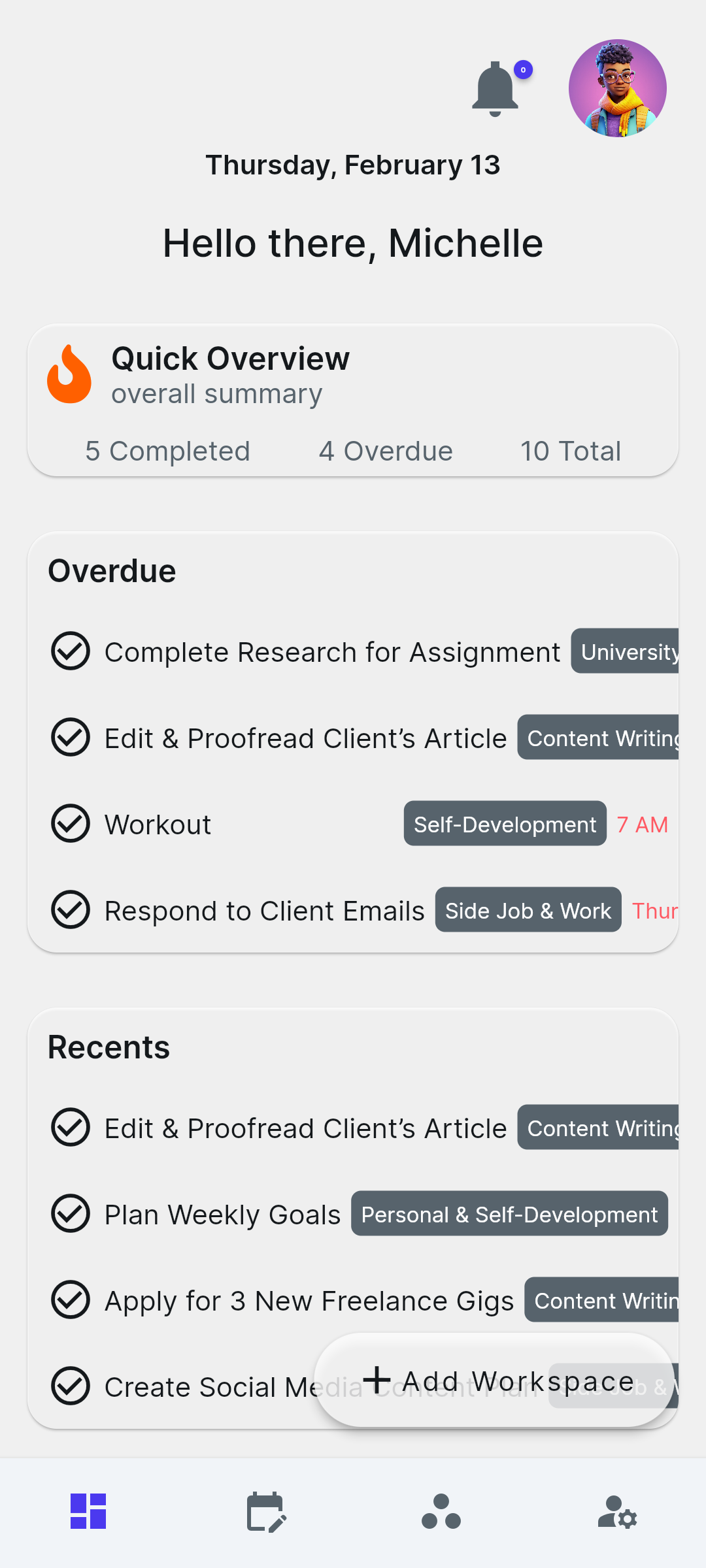Mark overdue Complete Research for Assignment done

tap(71, 651)
